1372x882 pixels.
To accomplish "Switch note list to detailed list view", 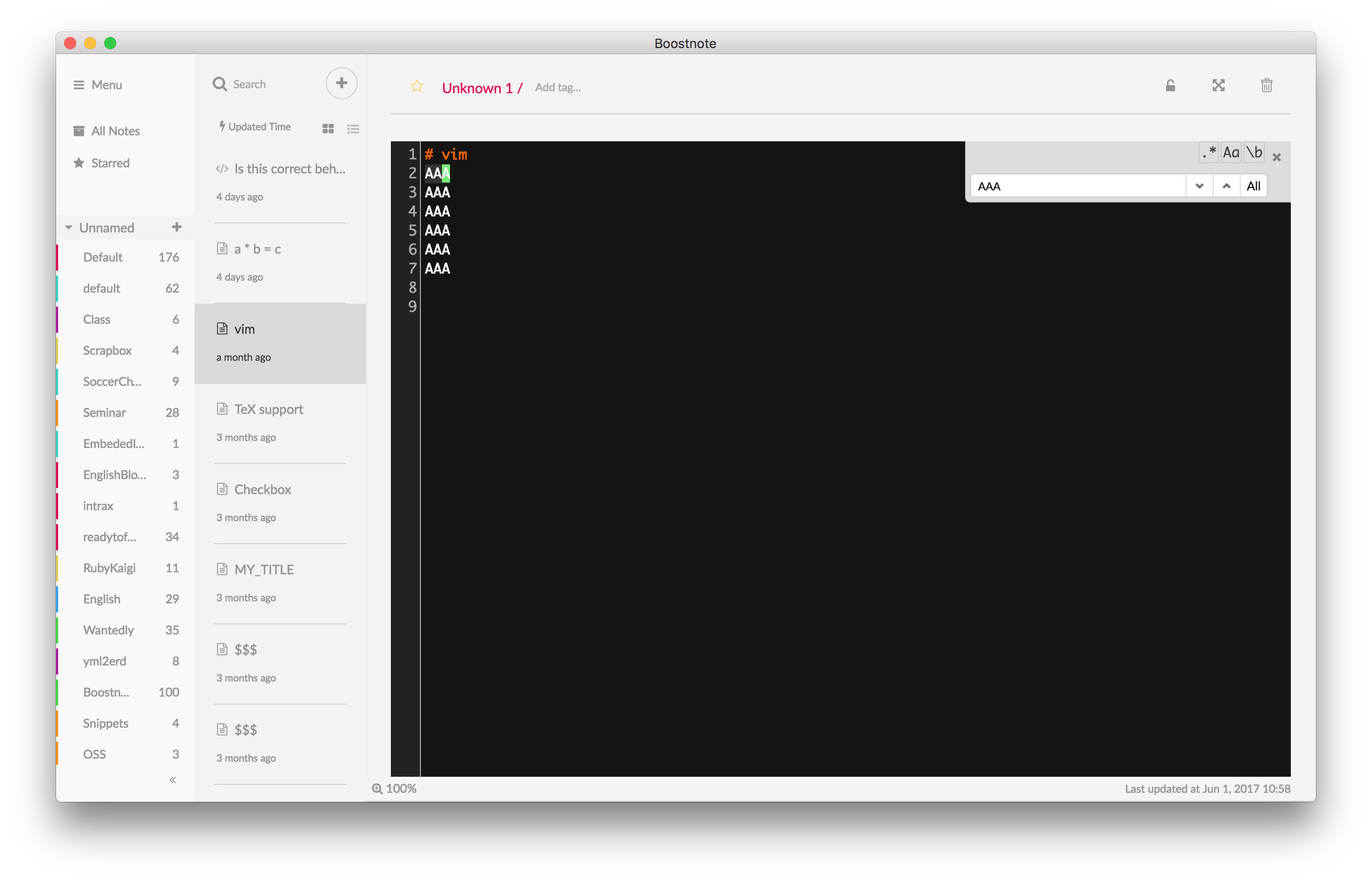I will pos(353,129).
